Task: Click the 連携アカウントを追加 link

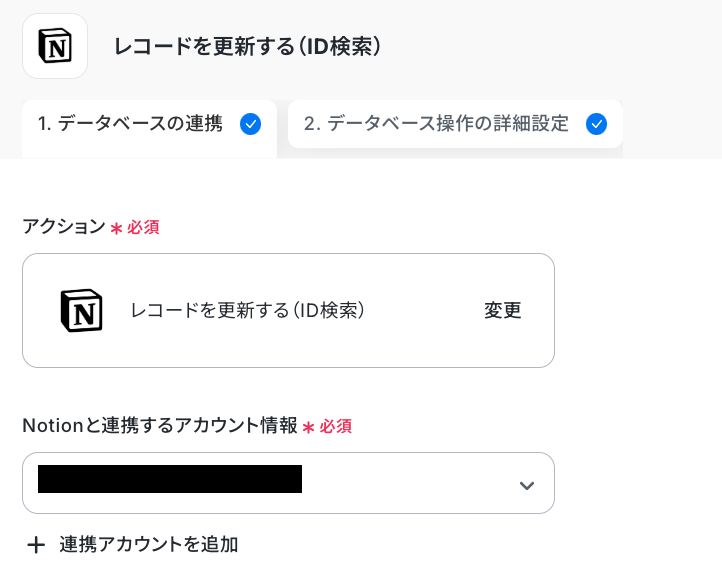Action: tap(148, 545)
